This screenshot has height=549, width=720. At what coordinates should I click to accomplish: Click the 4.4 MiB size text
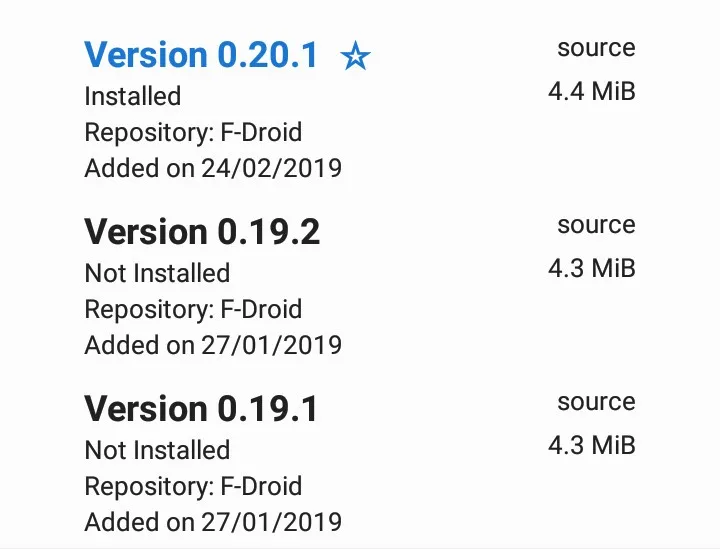pos(591,92)
